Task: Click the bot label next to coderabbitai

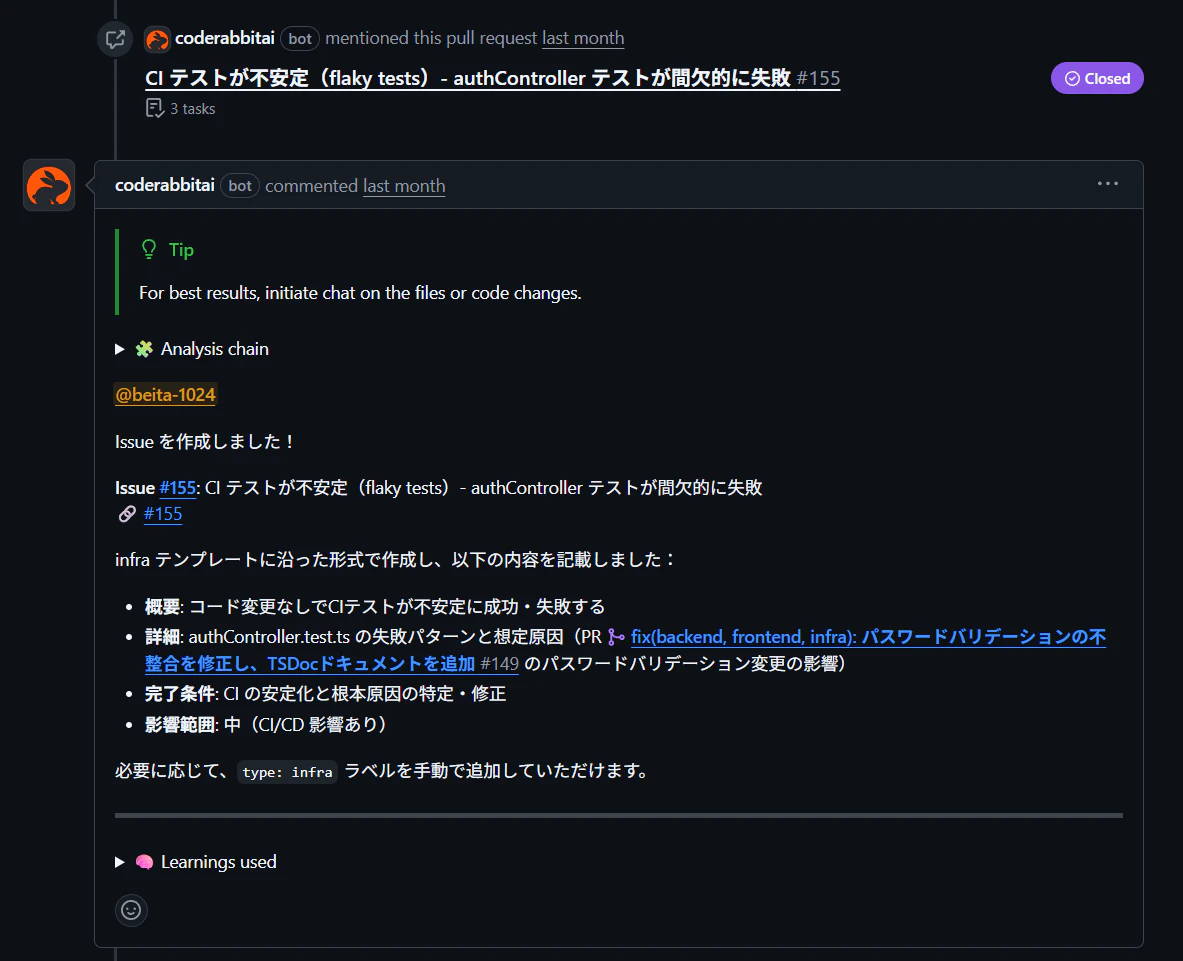Action: pyautogui.click(x=239, y=185)
